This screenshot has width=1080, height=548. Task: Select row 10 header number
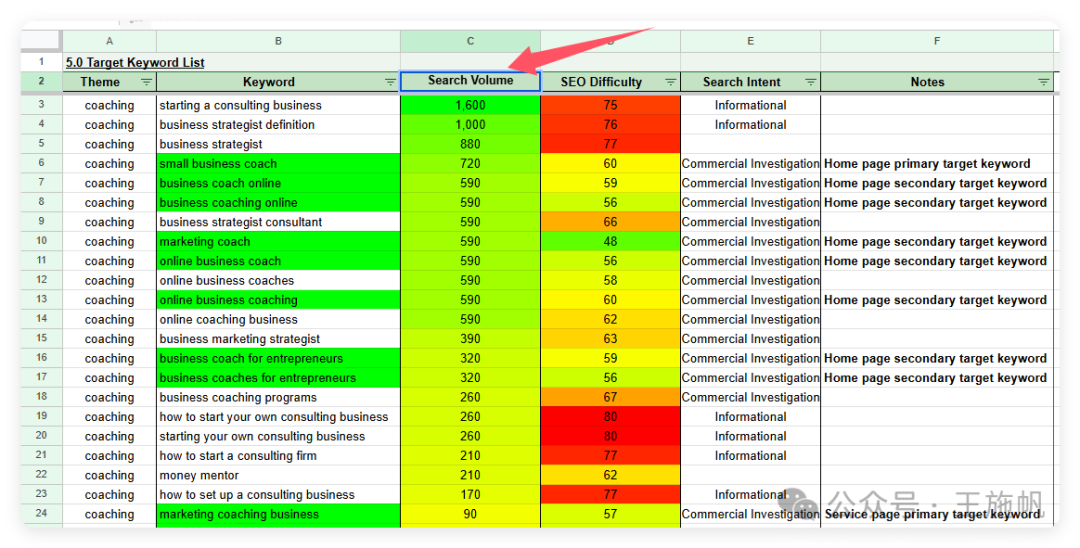41,241
